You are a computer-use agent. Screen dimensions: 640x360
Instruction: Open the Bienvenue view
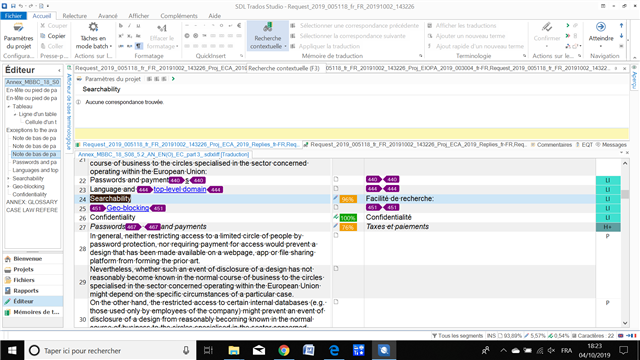coord(33,259)
